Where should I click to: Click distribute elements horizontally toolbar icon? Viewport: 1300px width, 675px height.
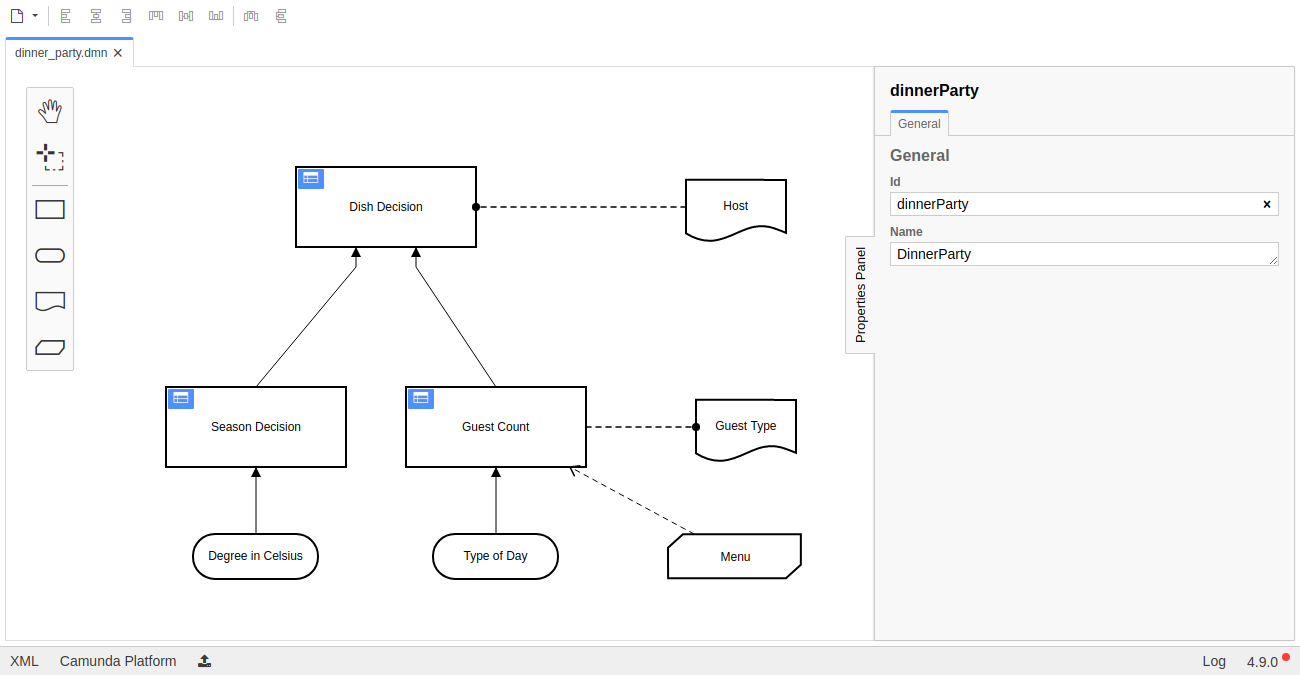click(x=251, y=16)
